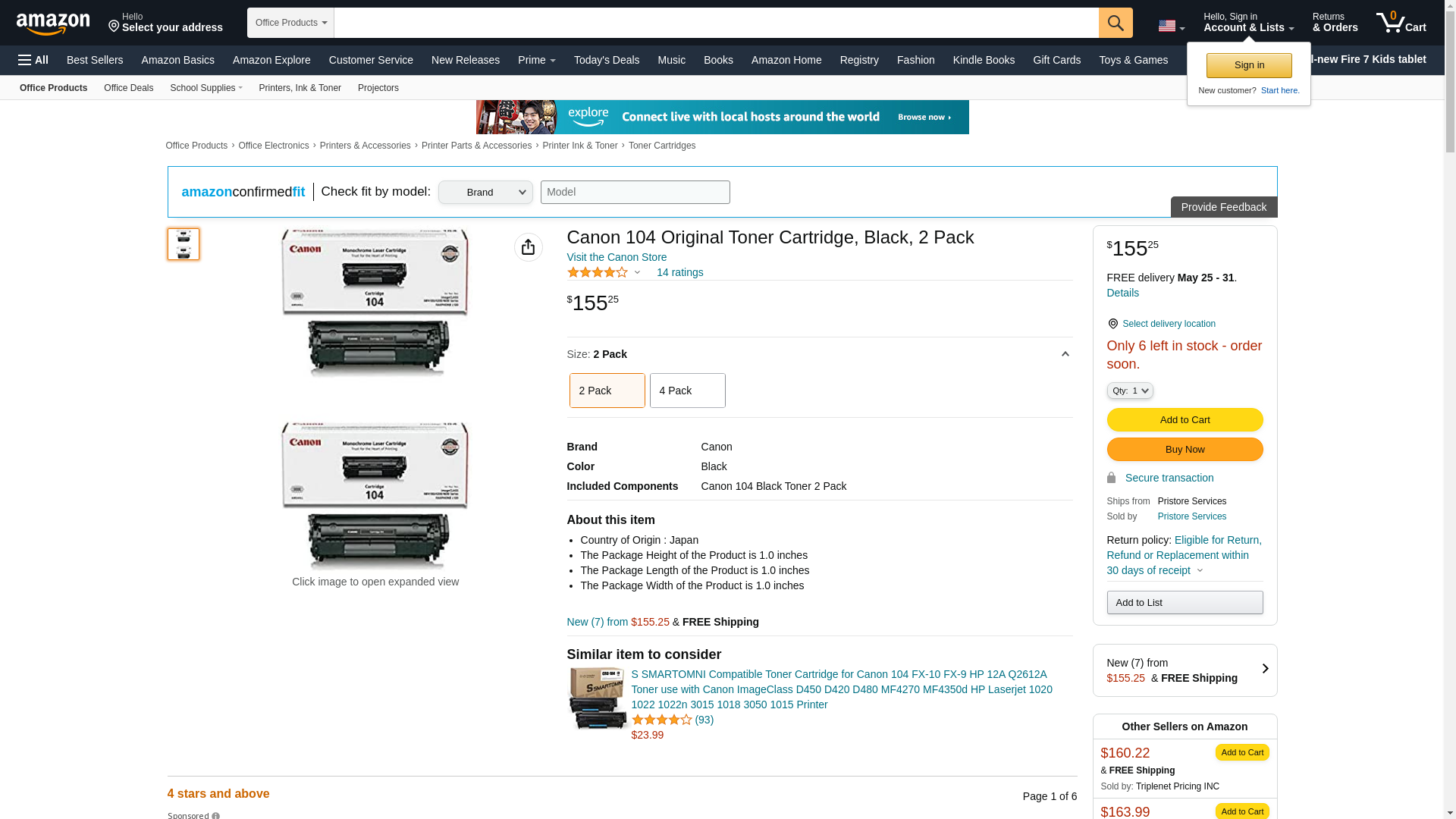Visit the Canon Store link
The height and width of the screenshot is (819, 1456).
(617, 257)
